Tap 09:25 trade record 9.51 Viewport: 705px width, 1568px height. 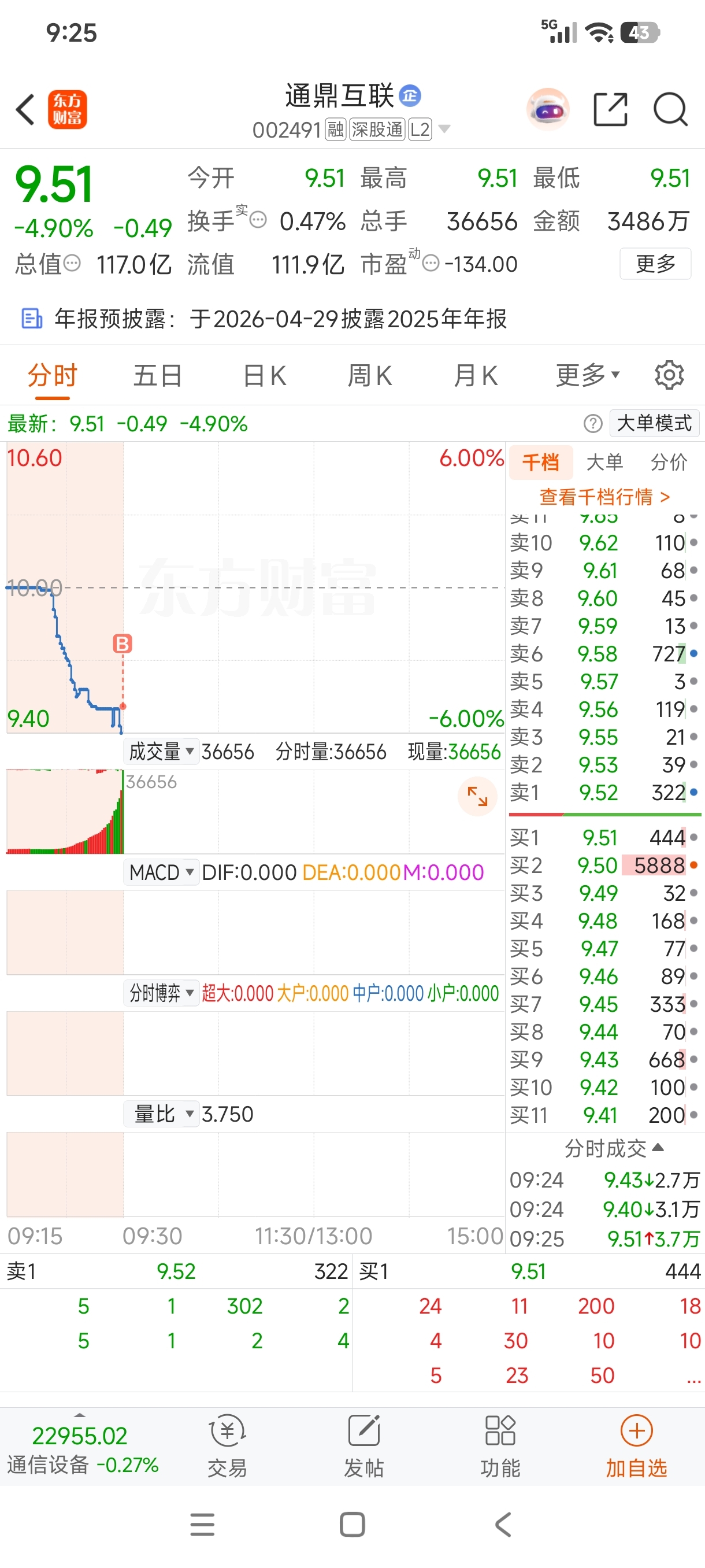[x=604, y=1239]
